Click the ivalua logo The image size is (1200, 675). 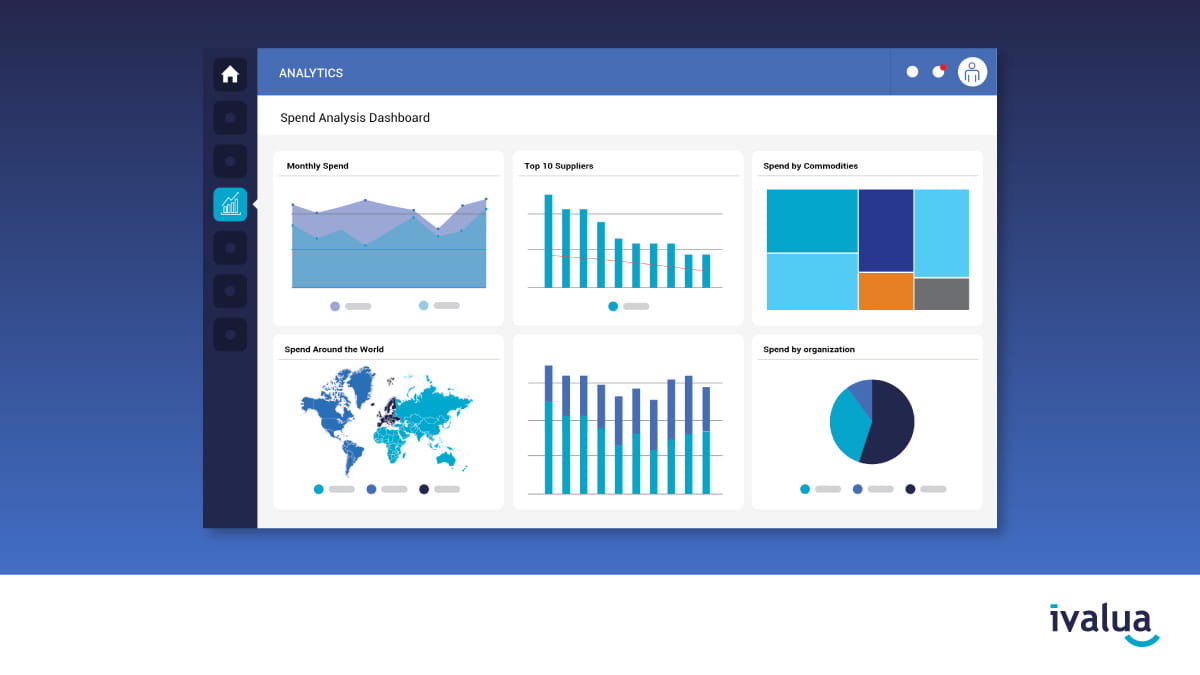point(1103,620)
